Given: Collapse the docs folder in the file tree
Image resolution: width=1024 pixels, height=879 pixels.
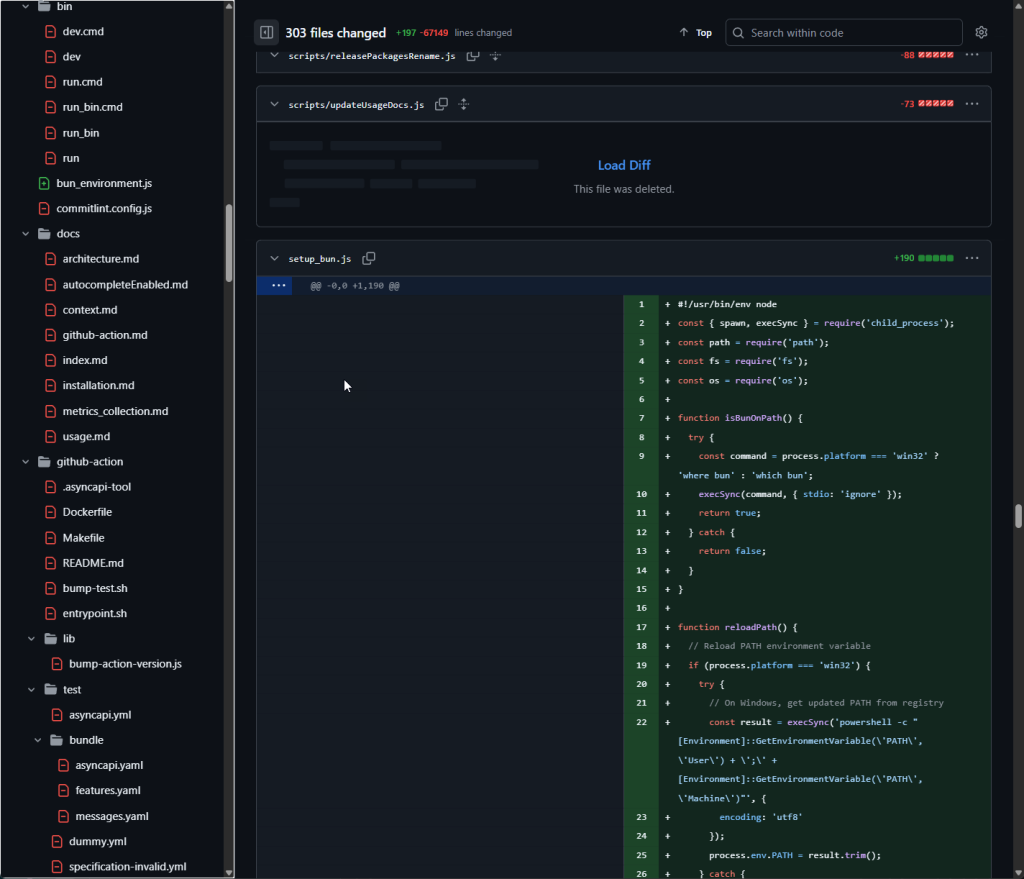Looking at the screenshot, I should pos(25,233).
